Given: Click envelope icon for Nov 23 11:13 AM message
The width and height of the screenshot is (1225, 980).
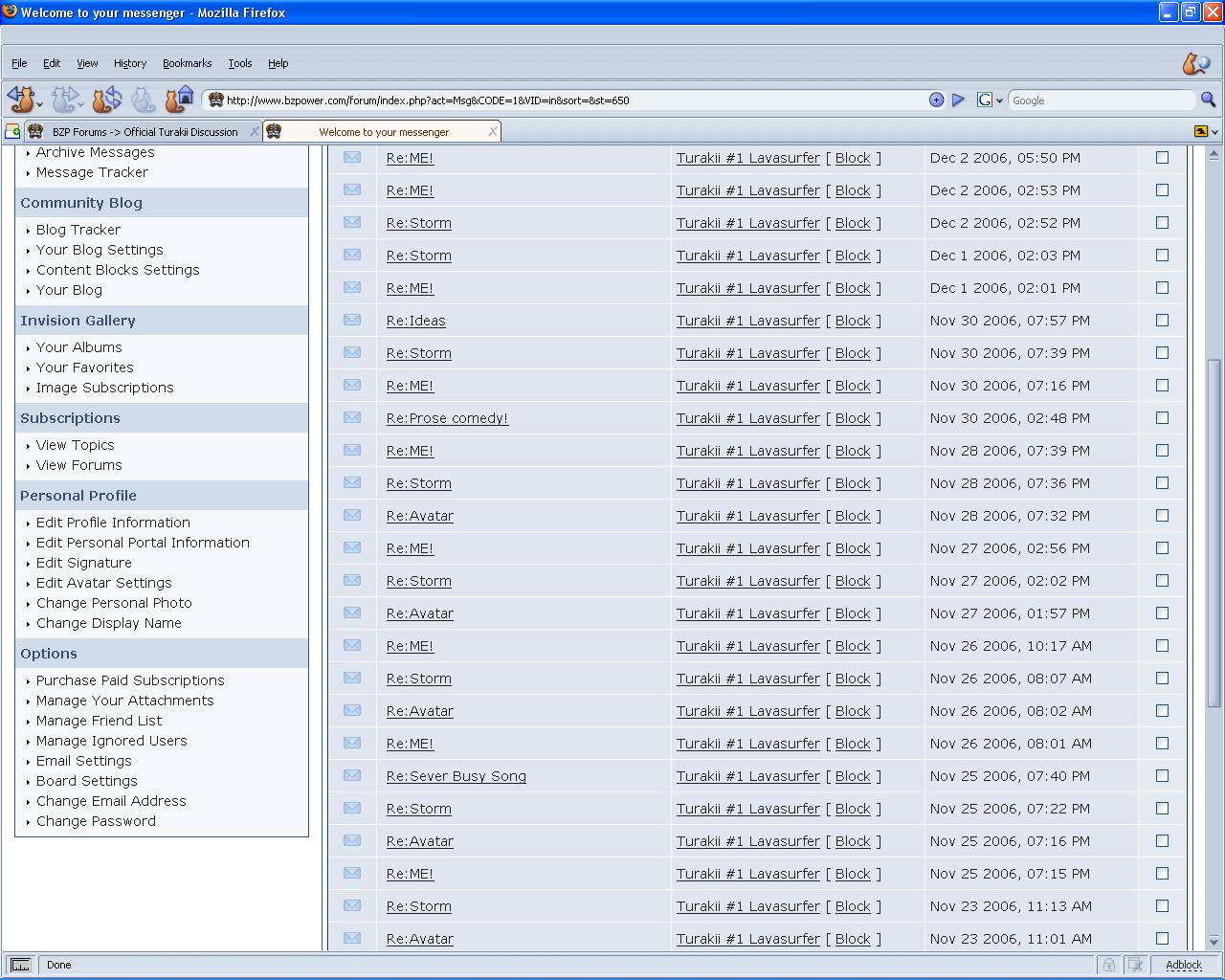Looking at the screenshot, I should click(x=352, y=905).
